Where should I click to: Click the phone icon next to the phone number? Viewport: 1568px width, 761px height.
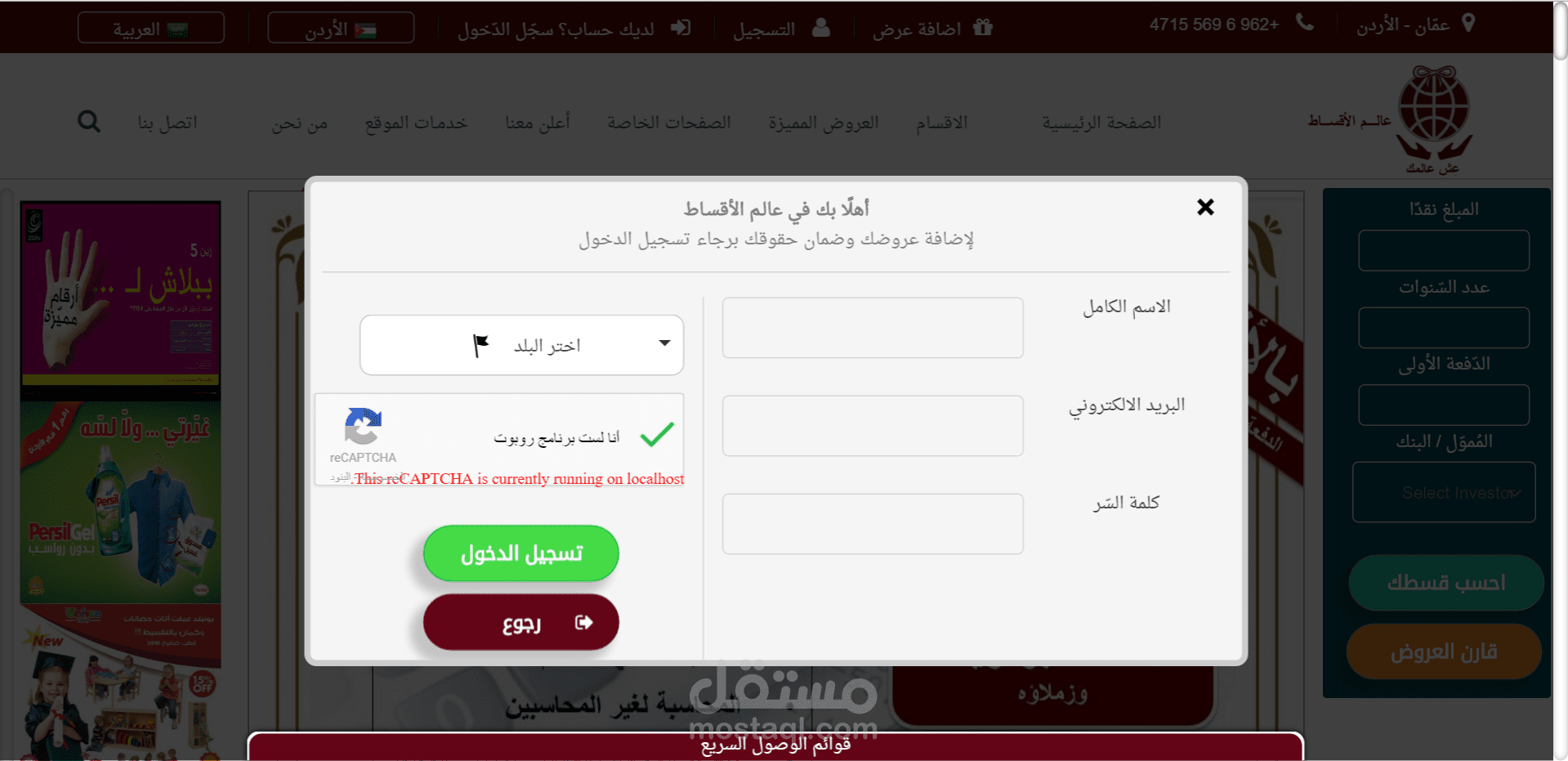click(x=1305, y=23)
